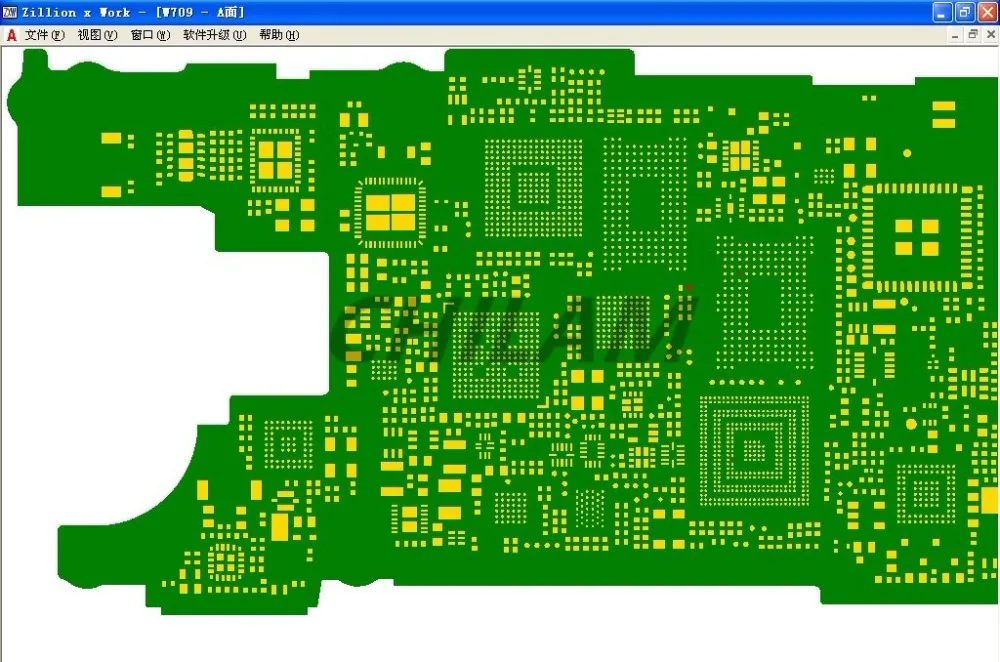Viewport: 1000px width, 662px height.
Task: Open the 视图(V) menu
Action: click(x=98, y=35)
